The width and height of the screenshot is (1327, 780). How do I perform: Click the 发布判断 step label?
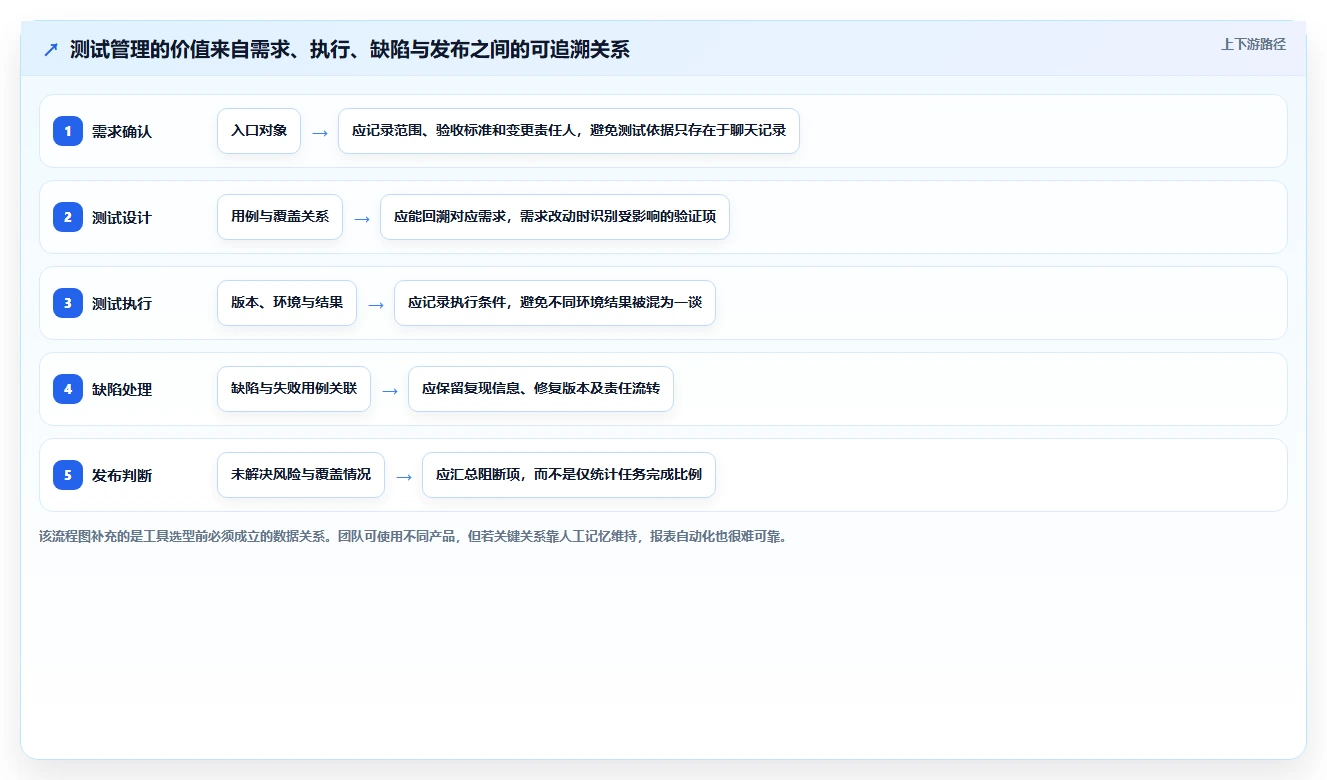click(x=122, y=475)
